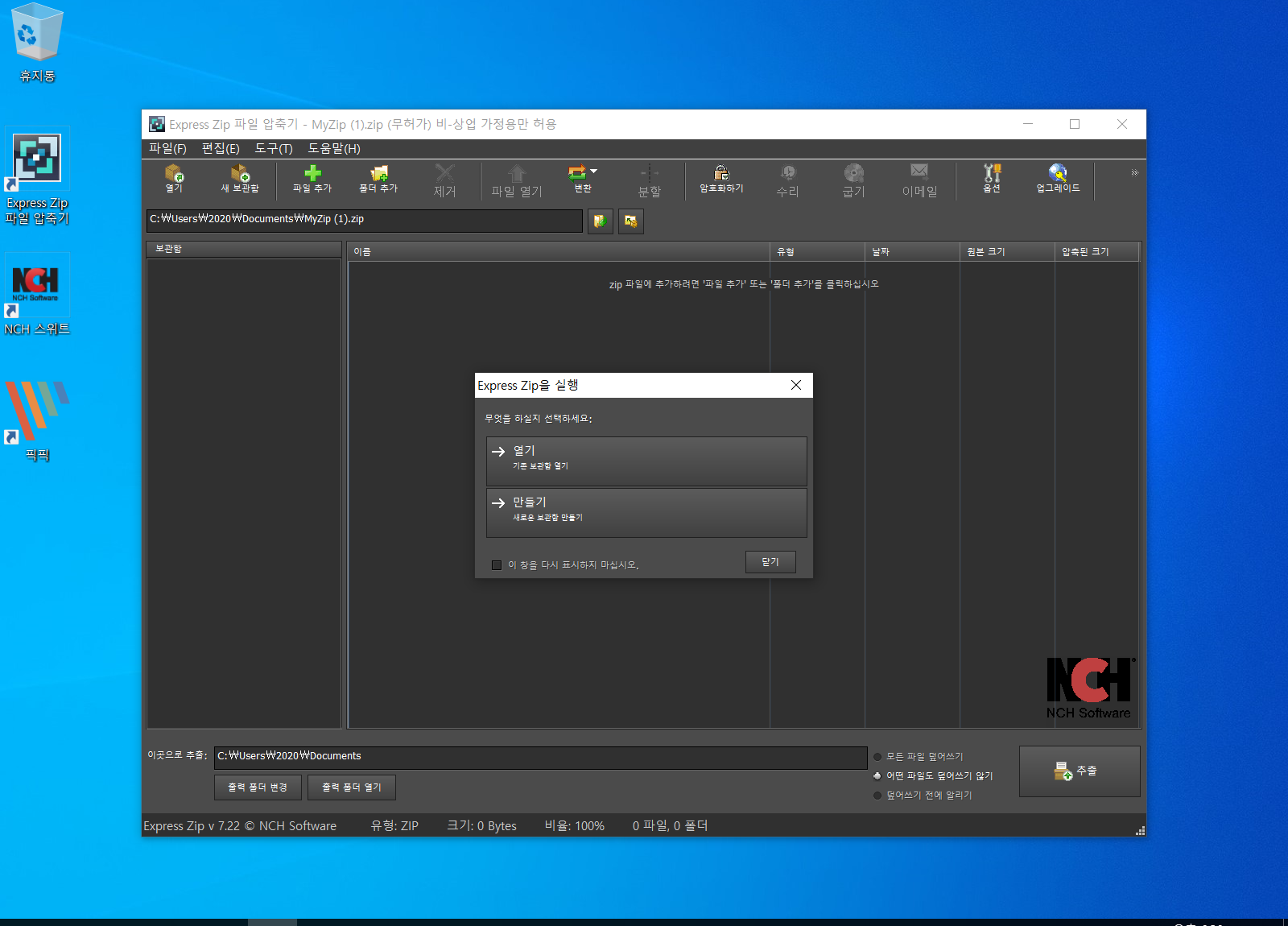Image resolution: width=1288 pixels, height=926 pixels.
Task: Click the 제거 (Remove) toolbar icon
Action: [445, 180]
